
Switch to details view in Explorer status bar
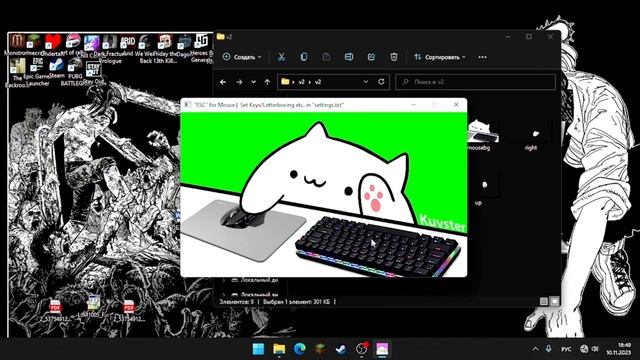[544, 302]
